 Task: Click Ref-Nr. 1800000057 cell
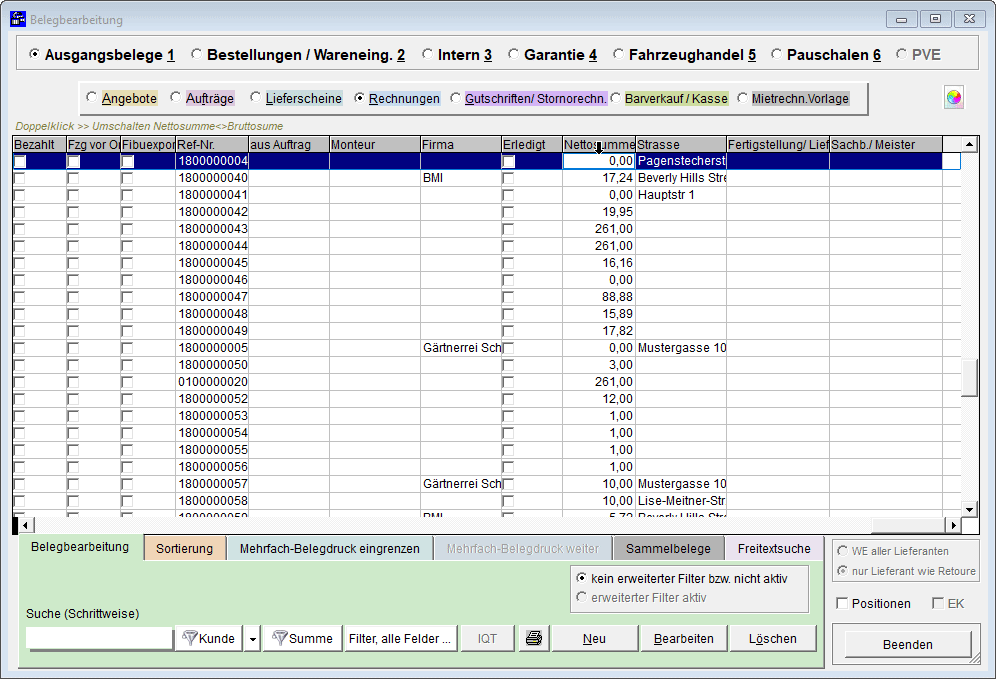213,484
